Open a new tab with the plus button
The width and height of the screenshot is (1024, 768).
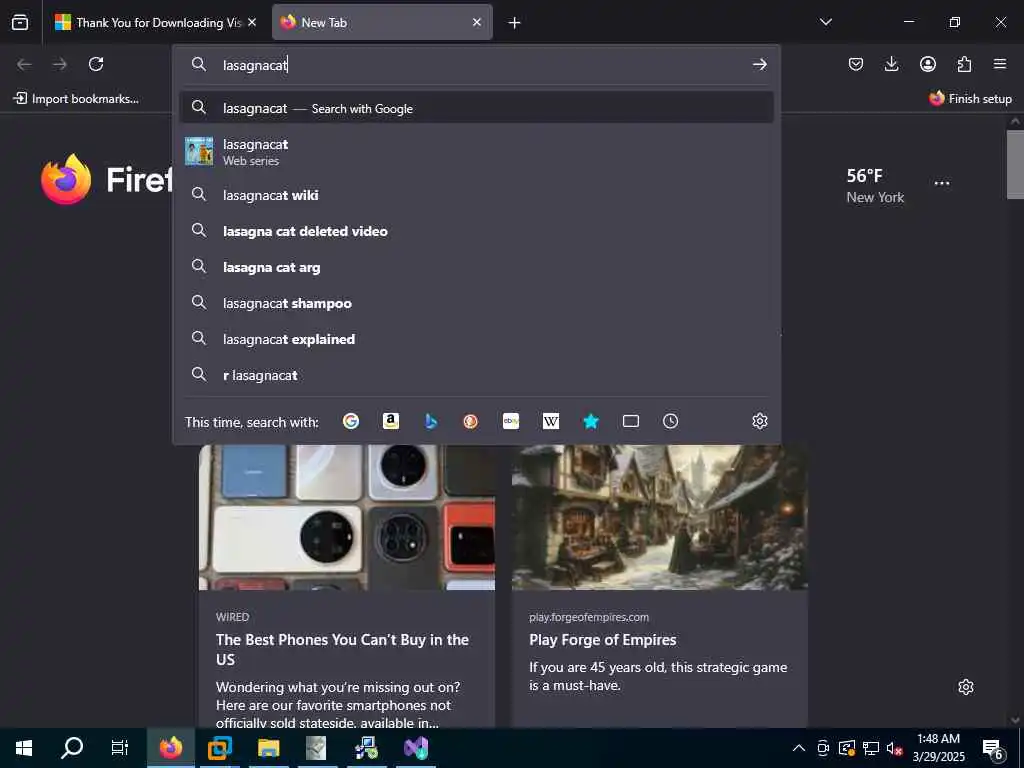tap(515, 23)
